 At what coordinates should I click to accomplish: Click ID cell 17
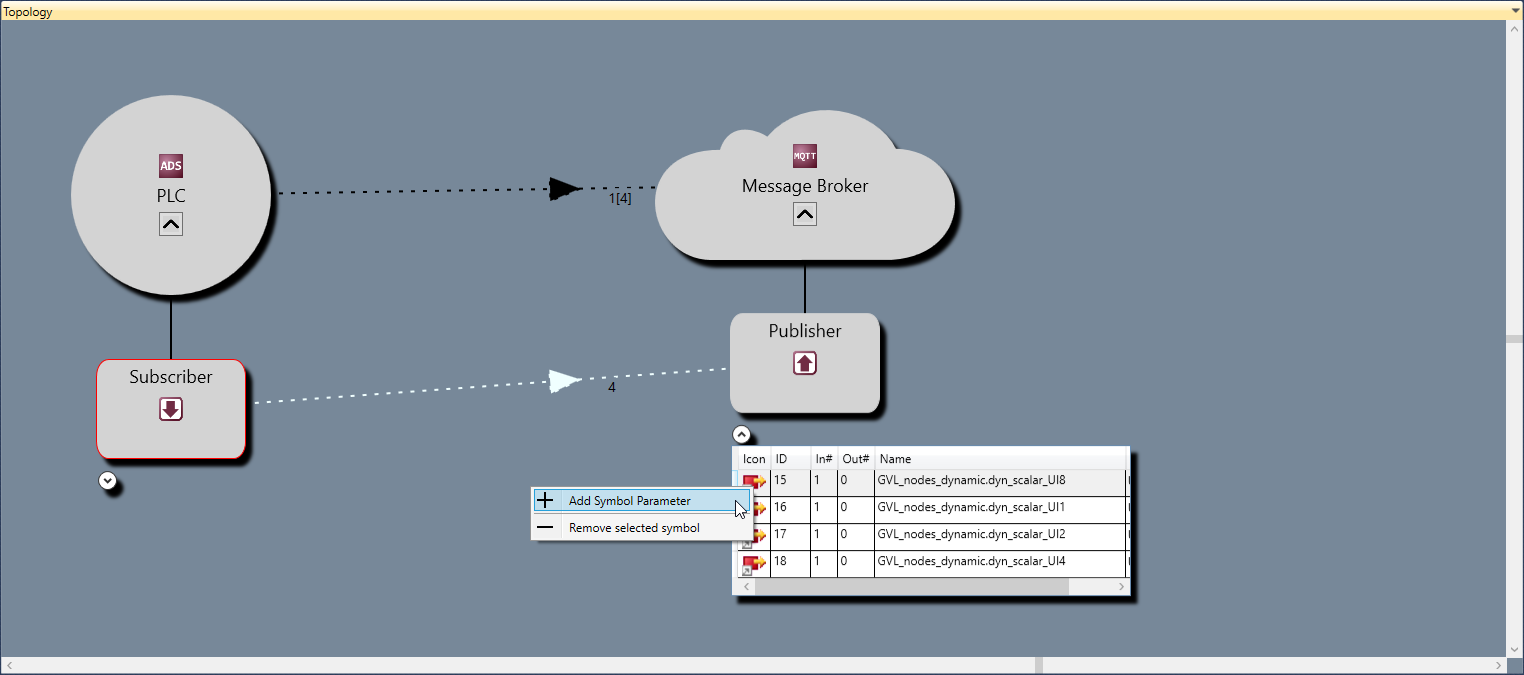tap(791, 537)
